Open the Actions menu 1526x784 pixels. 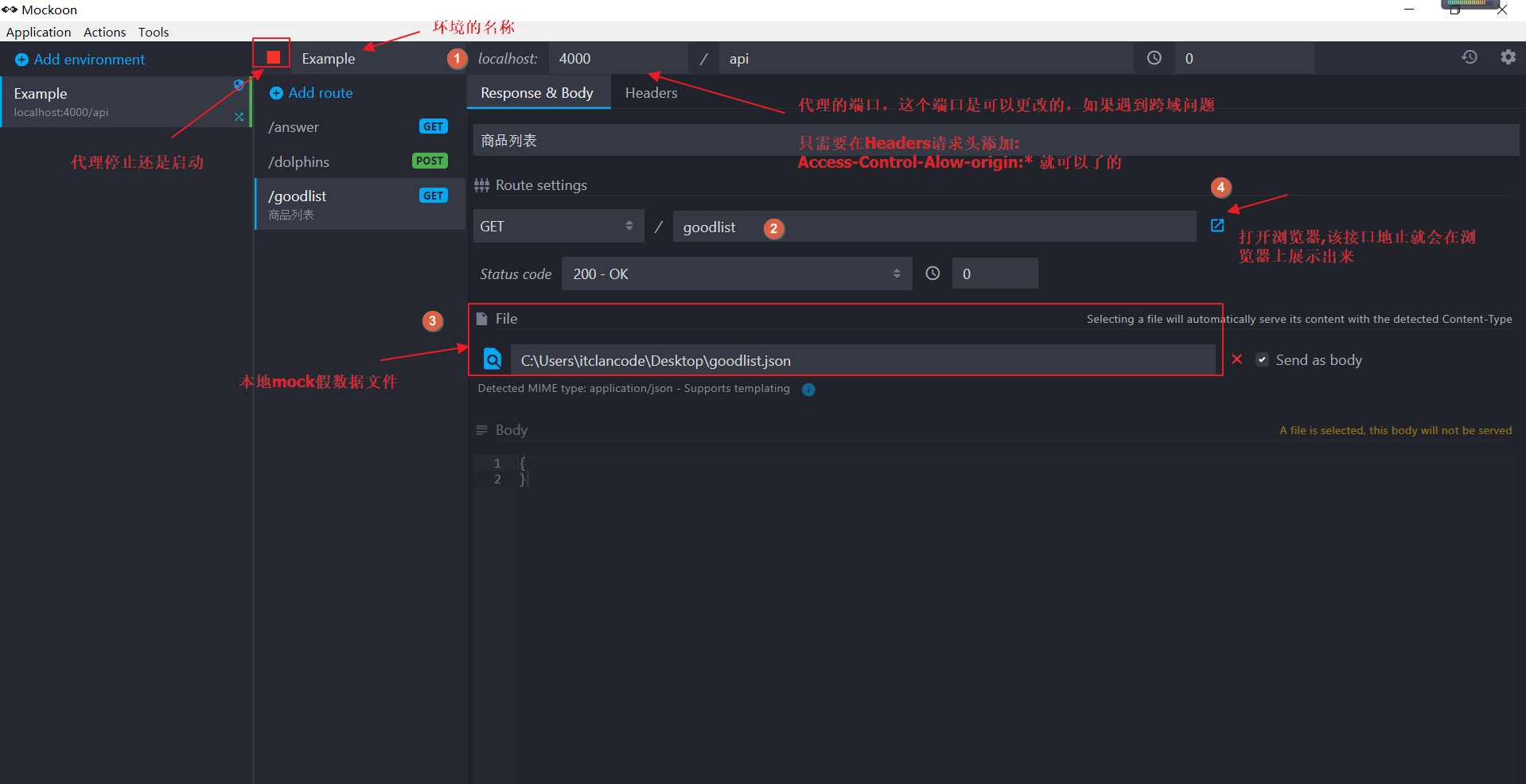[104, 32]
